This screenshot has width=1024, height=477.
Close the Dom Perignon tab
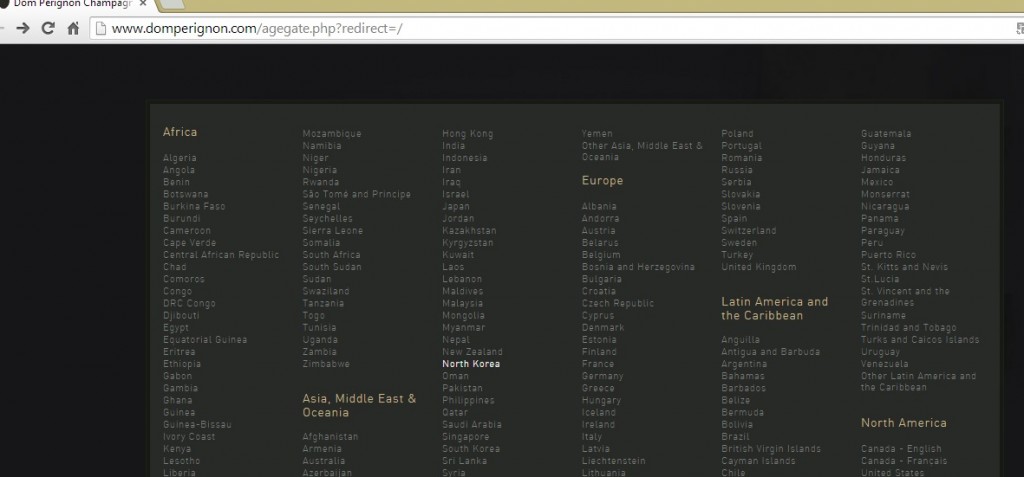[143, 3]
